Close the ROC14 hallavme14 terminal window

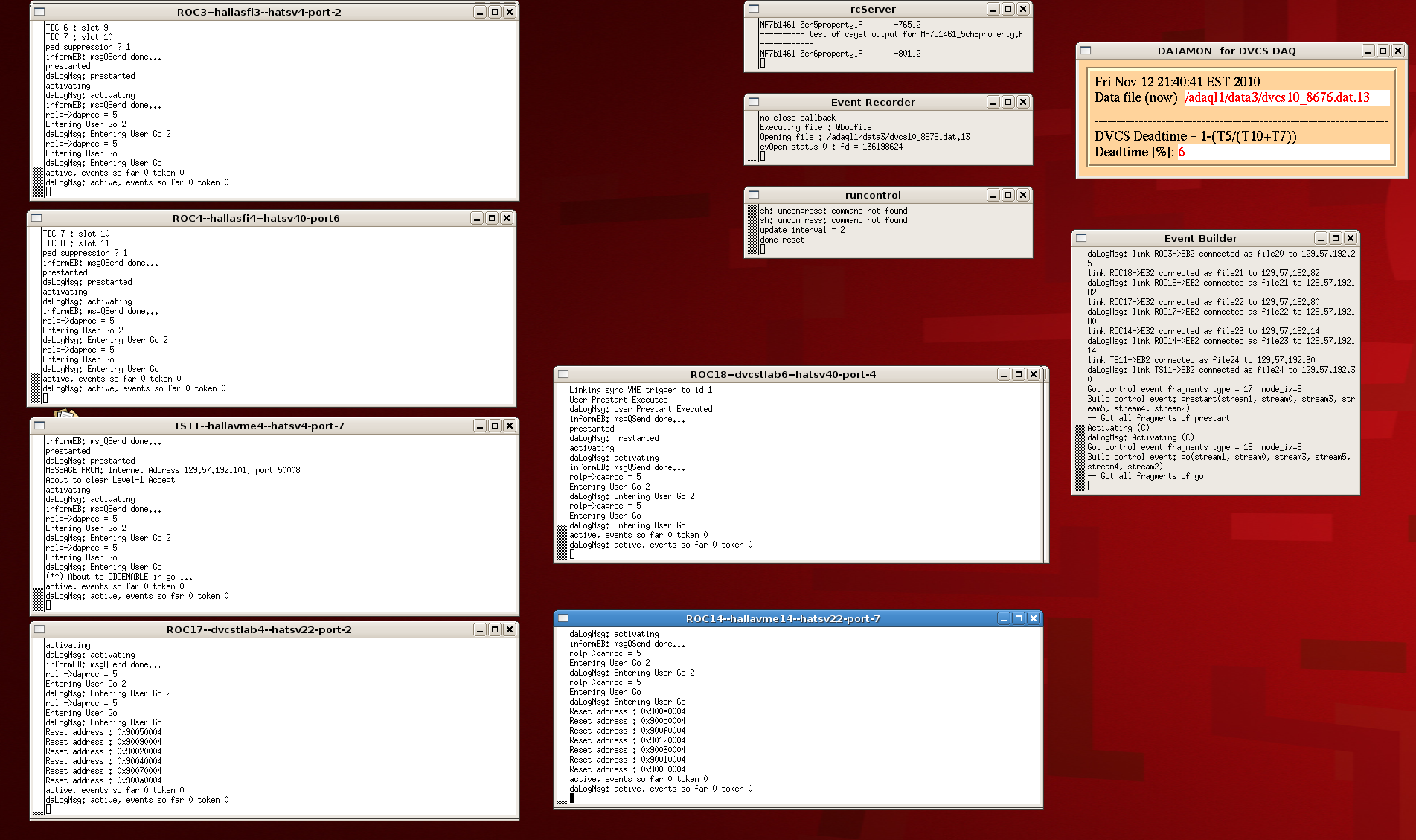[x=1034, y=618]
